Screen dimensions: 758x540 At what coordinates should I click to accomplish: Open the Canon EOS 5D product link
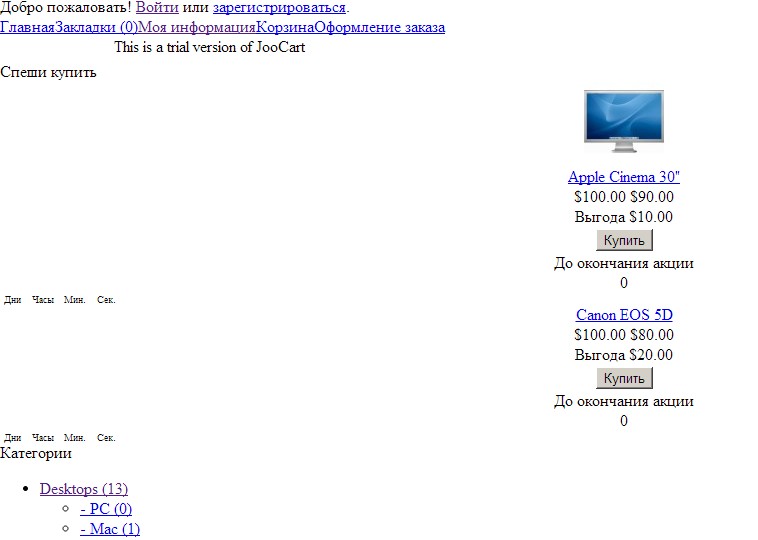(624, 315)
